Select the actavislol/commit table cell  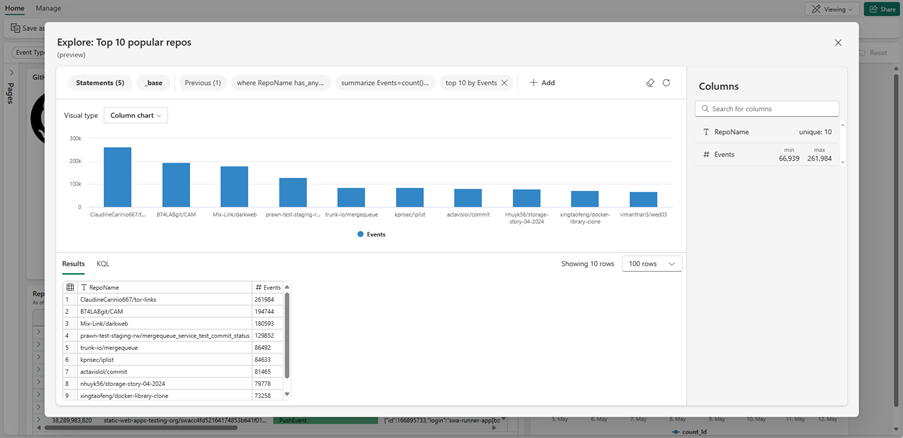point(165,372)
